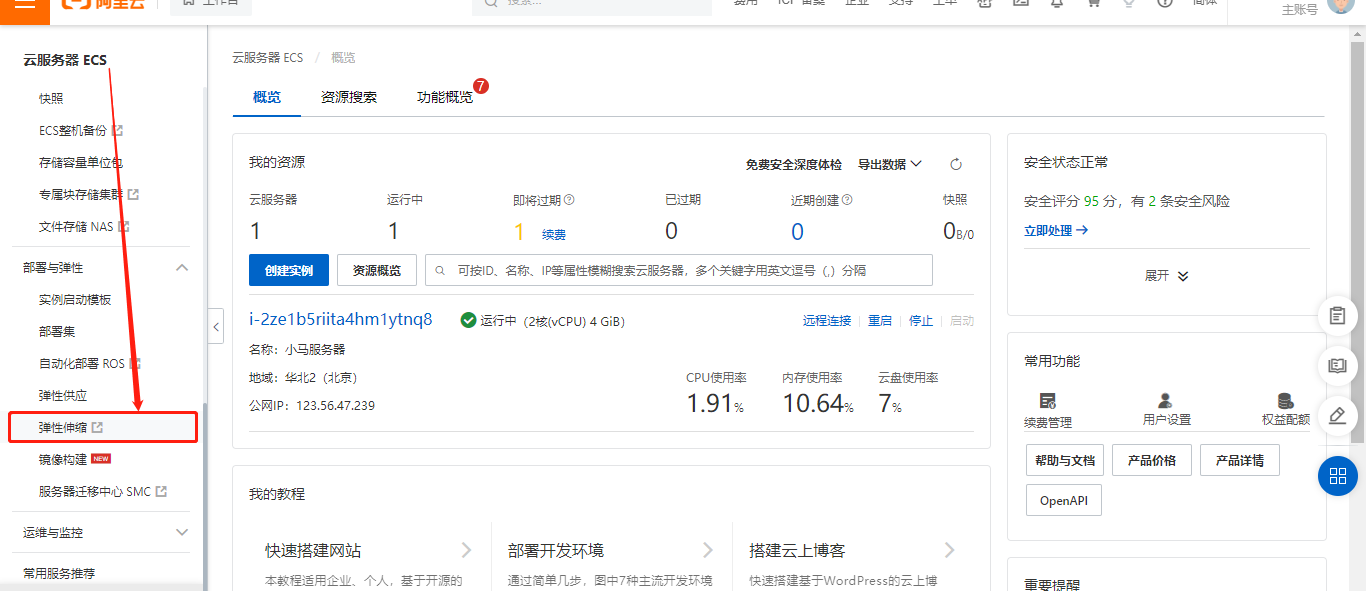Click external-link icon beside 自动化部署 ROS
This screenshot has height=591, width=1366.
pyautogui.click(x=135, y=364)
